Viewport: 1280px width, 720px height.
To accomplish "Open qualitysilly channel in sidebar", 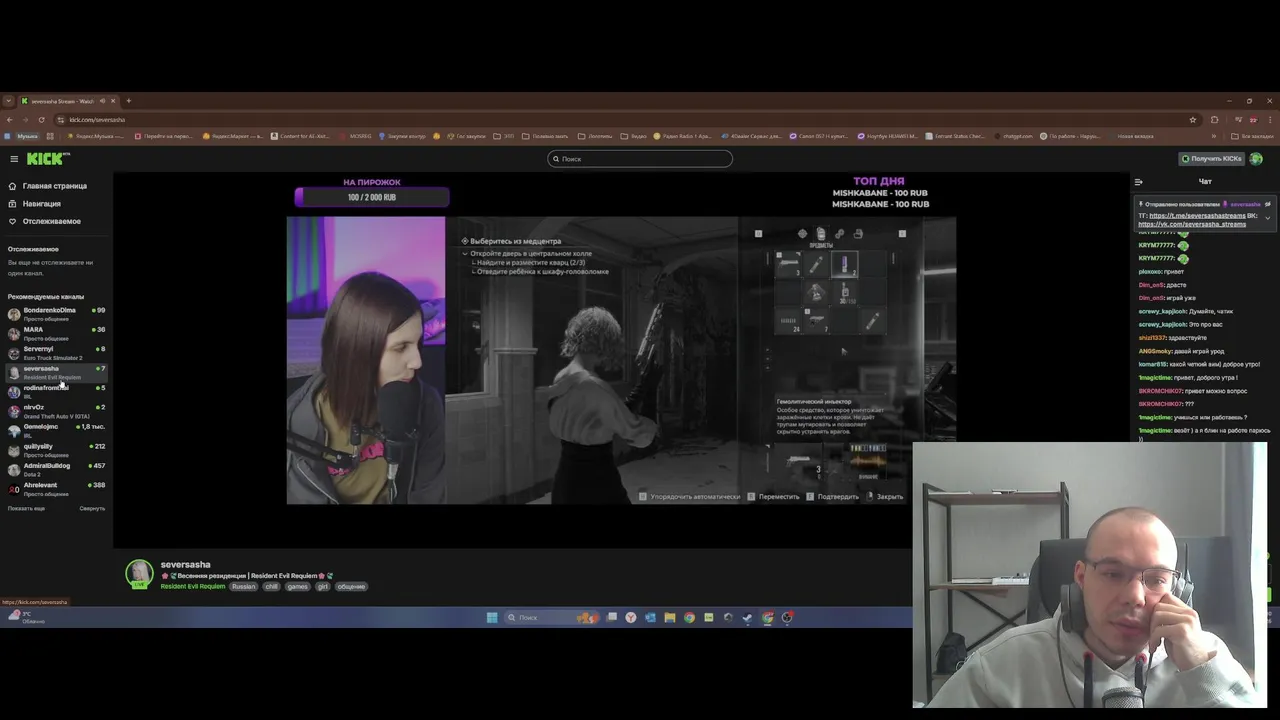I will (56, 450).
